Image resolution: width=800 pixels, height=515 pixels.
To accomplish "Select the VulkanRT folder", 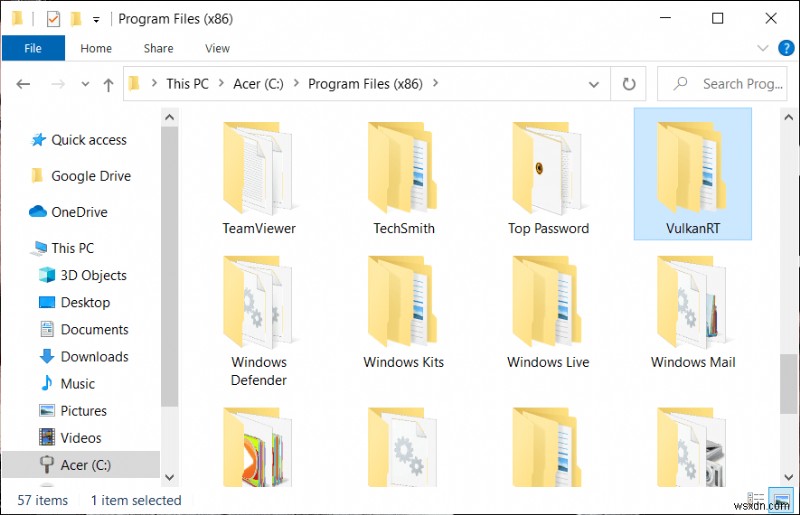I will pyautogui.click(x=692, y=174).
